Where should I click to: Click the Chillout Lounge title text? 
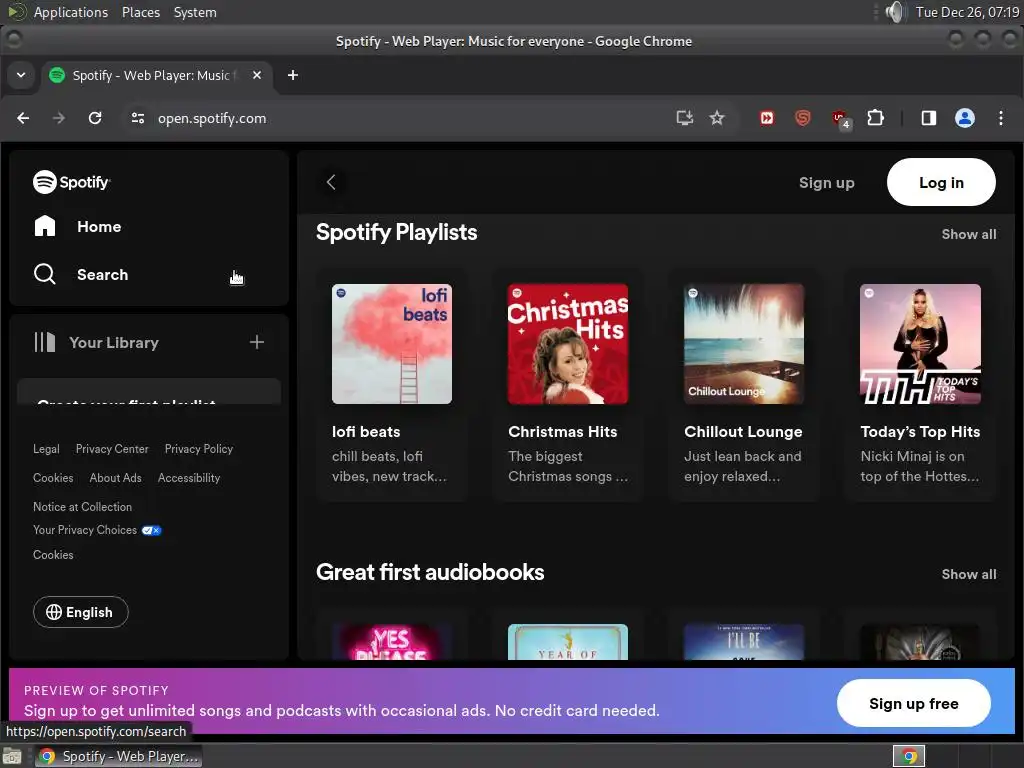743,432
